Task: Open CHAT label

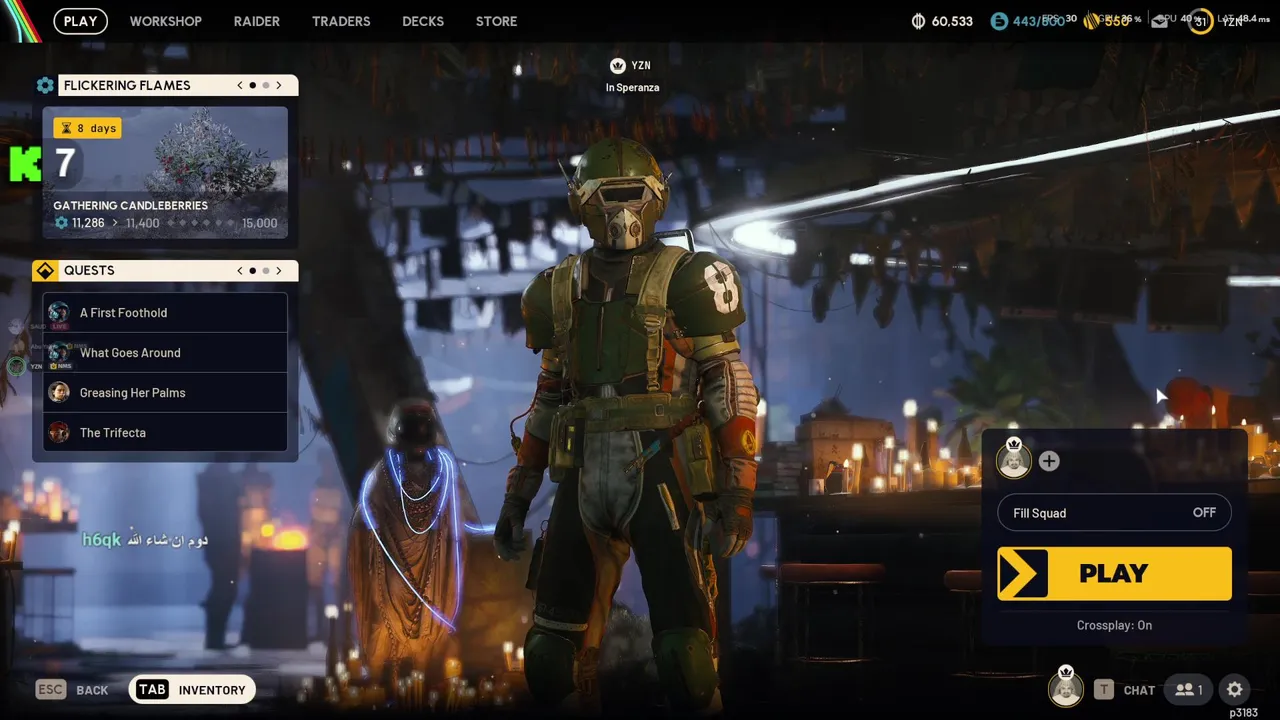Action: pos(1139,690)
